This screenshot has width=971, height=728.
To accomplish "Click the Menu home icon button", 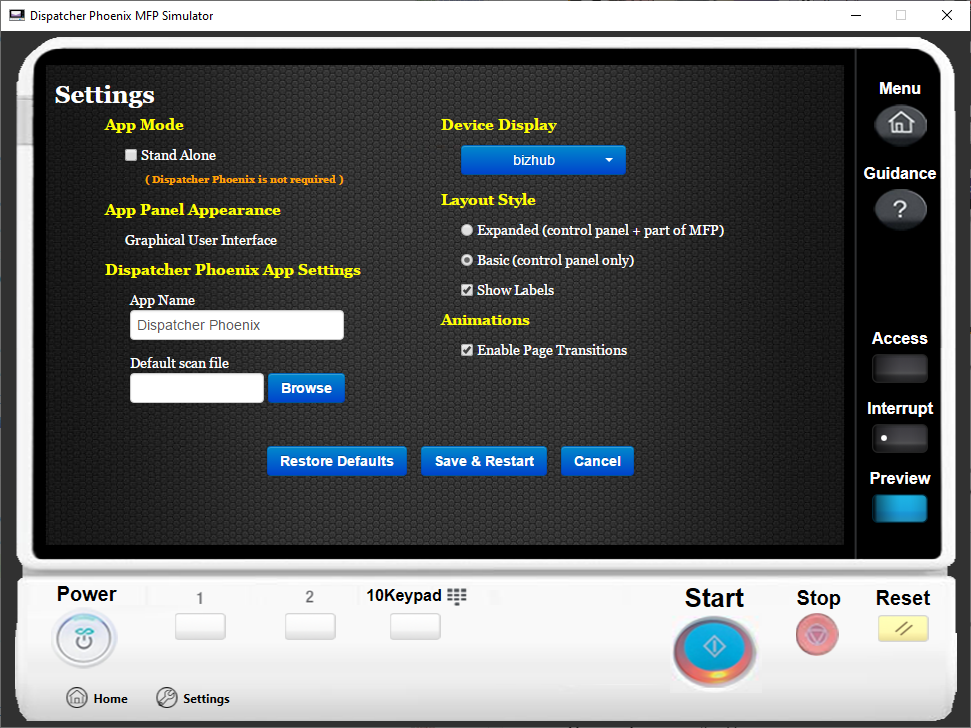I will [900, 124].
